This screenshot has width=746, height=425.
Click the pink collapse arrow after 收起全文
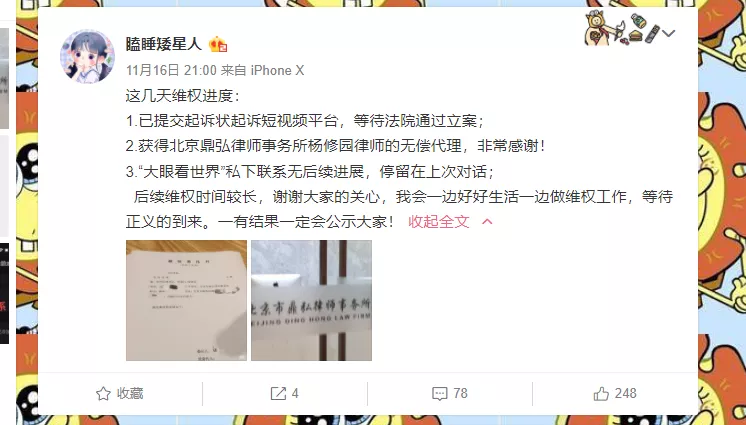487,222
